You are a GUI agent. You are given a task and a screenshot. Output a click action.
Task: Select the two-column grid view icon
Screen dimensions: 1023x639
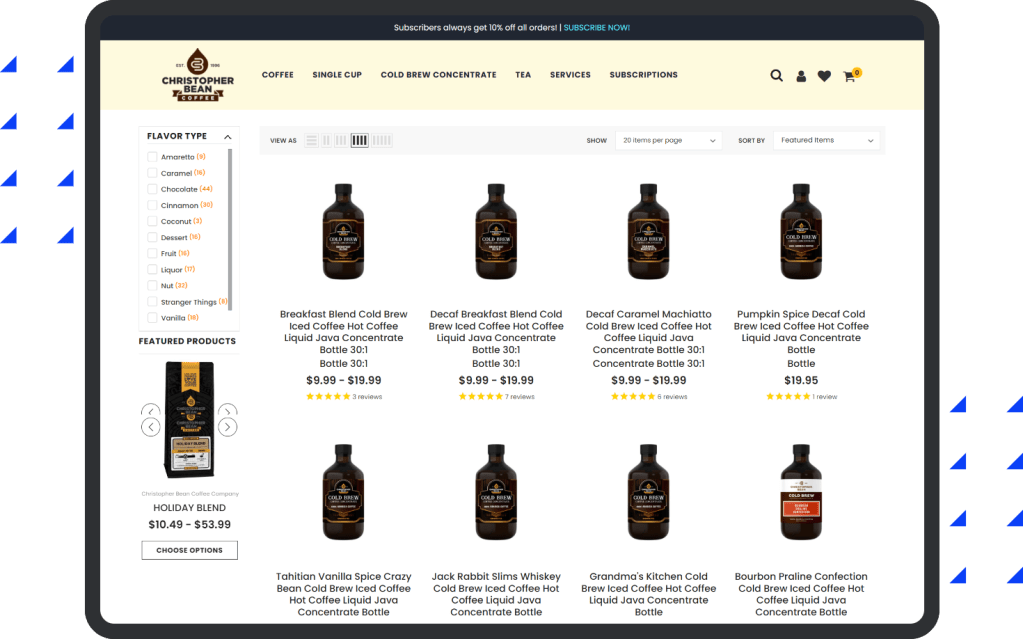(326, 141)
